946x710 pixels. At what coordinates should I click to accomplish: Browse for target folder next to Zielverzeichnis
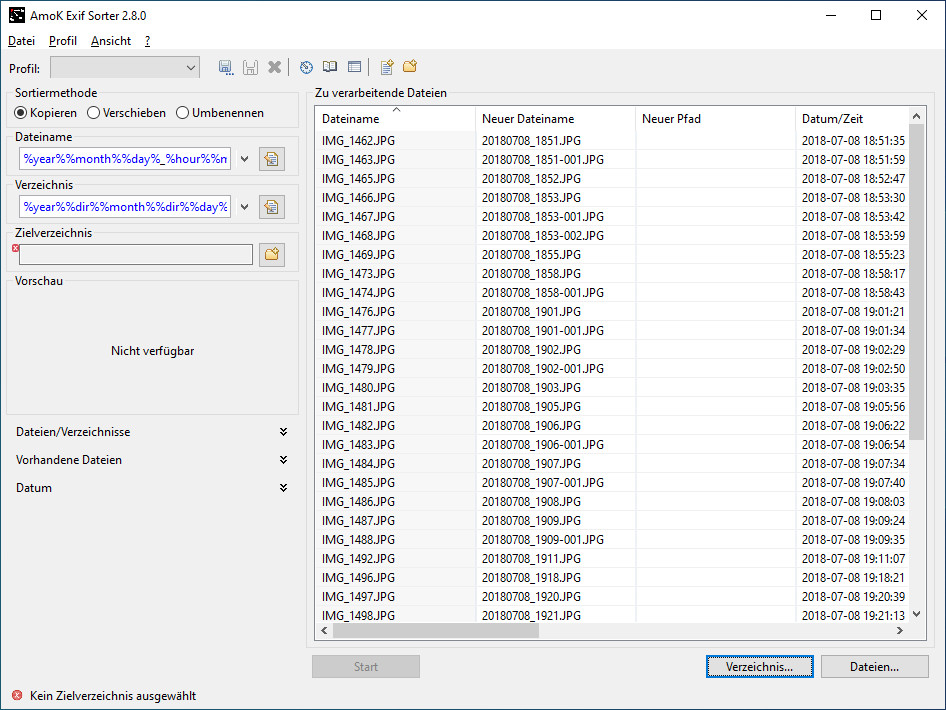[x=271, y=255]
